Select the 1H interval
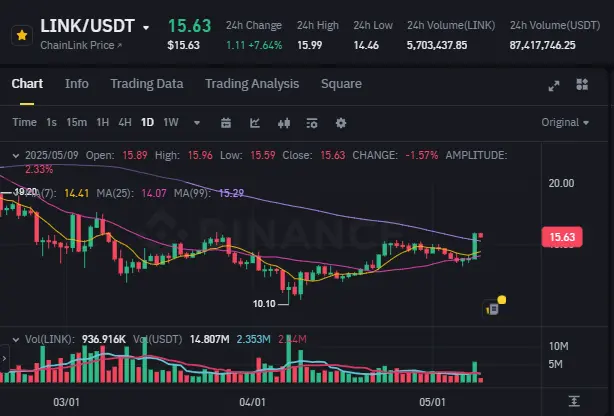Screen dimensions: 614x416 click(103, 122)
